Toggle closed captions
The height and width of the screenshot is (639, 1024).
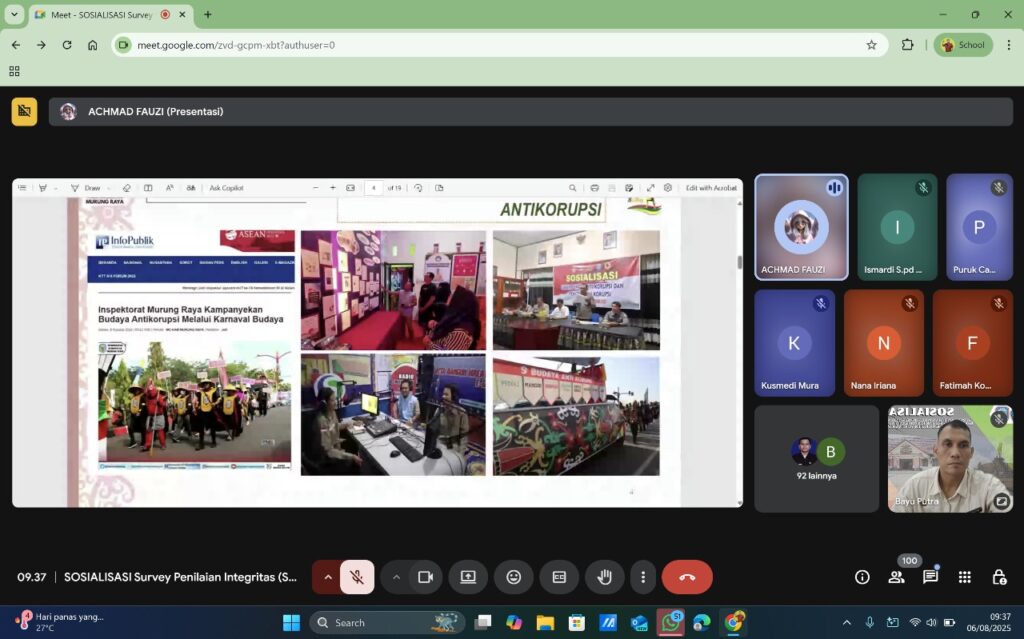click(559, 577)
